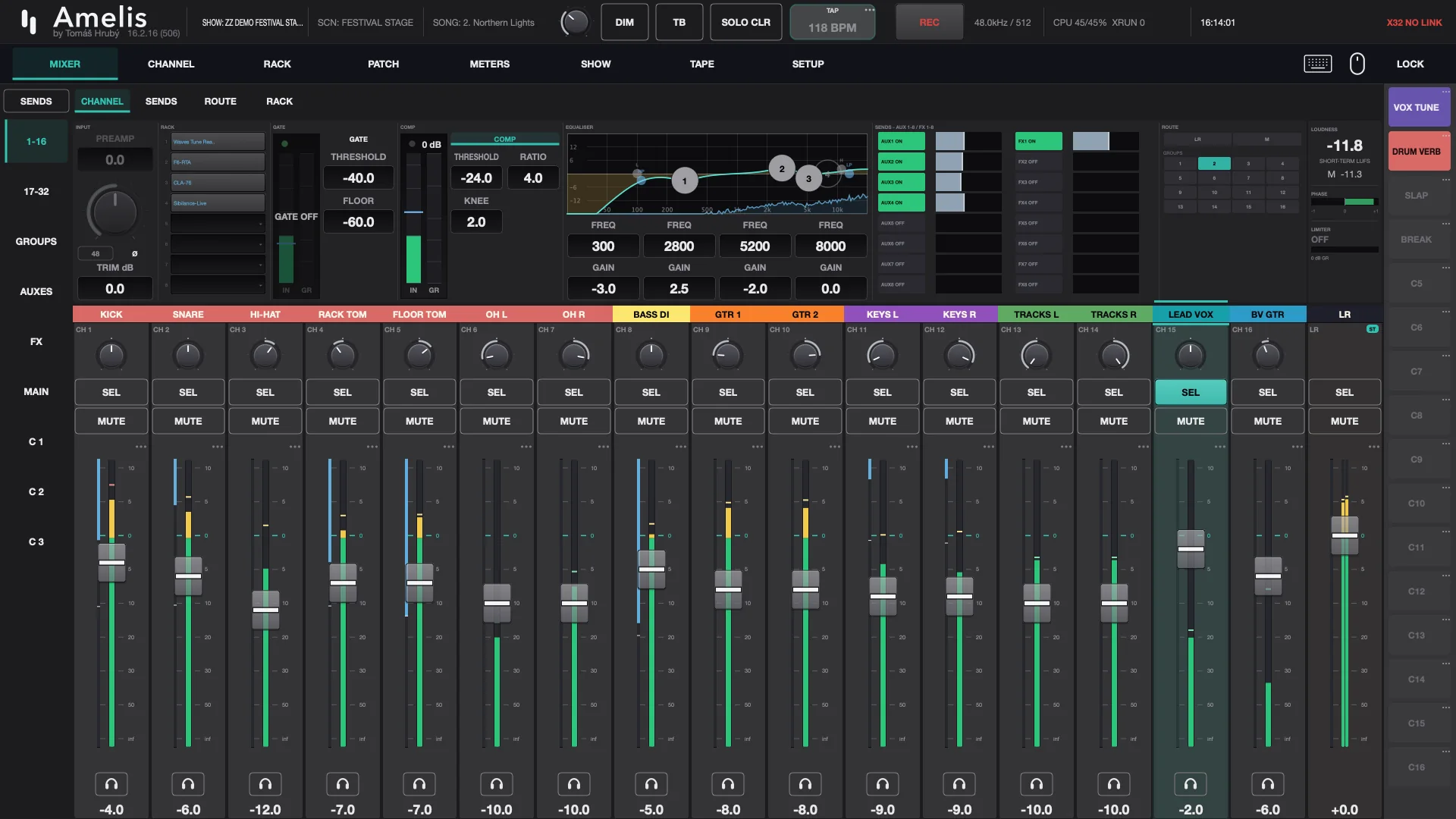The width and height of the screenshot is (1456, 819).
Task: Open the LEAD VOX strip options ellipsis
Action: pyautogui.click(x=1220, y=447)
